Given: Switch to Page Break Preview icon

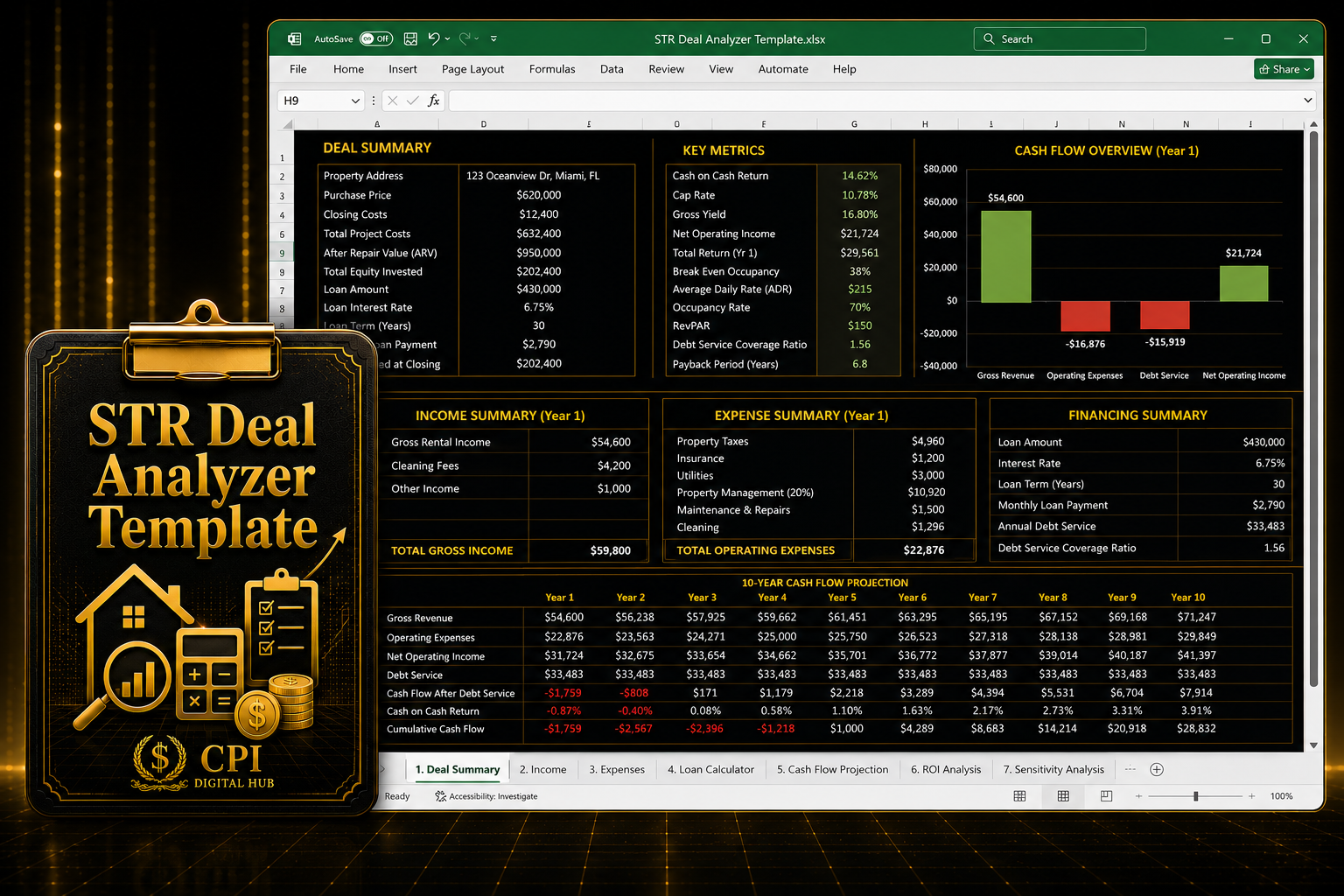Looking at the screenshot, I should coord(1106,796).
